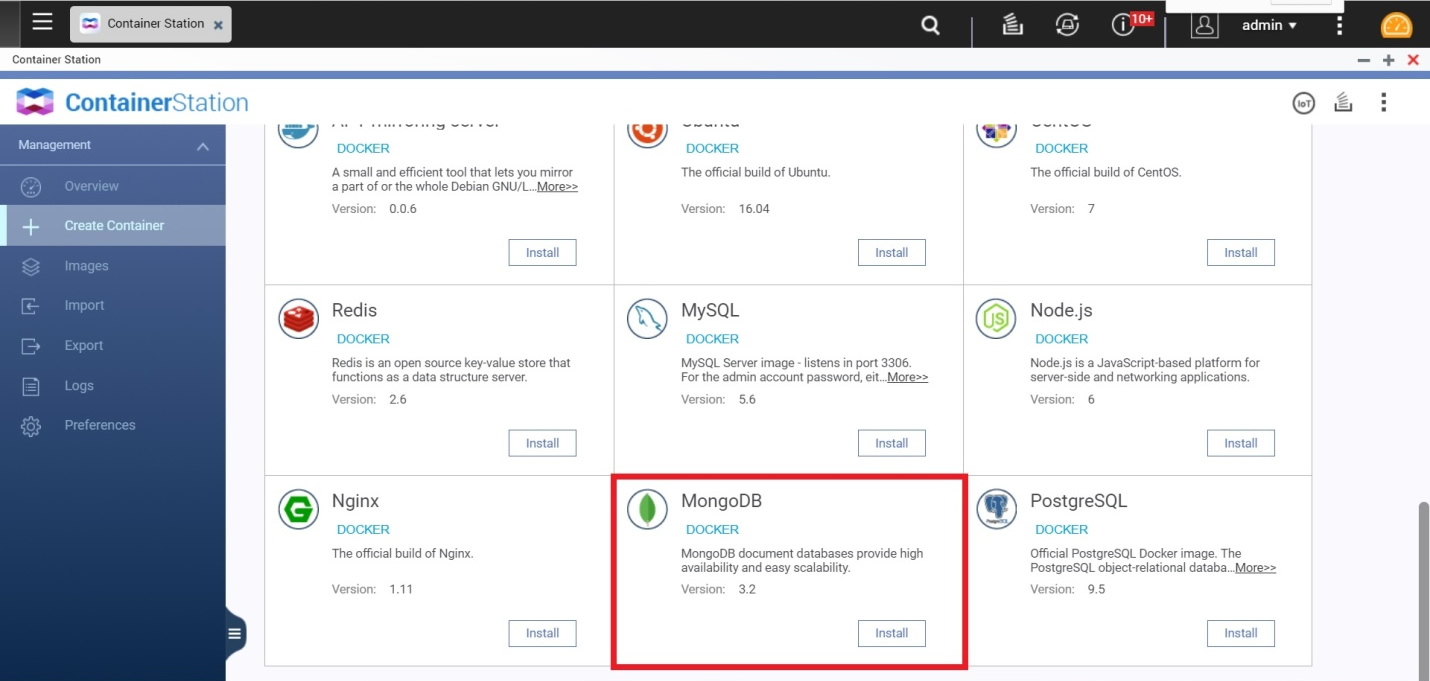
Task: Click the DOCKER tag under Node.js
Action: 1061,339
